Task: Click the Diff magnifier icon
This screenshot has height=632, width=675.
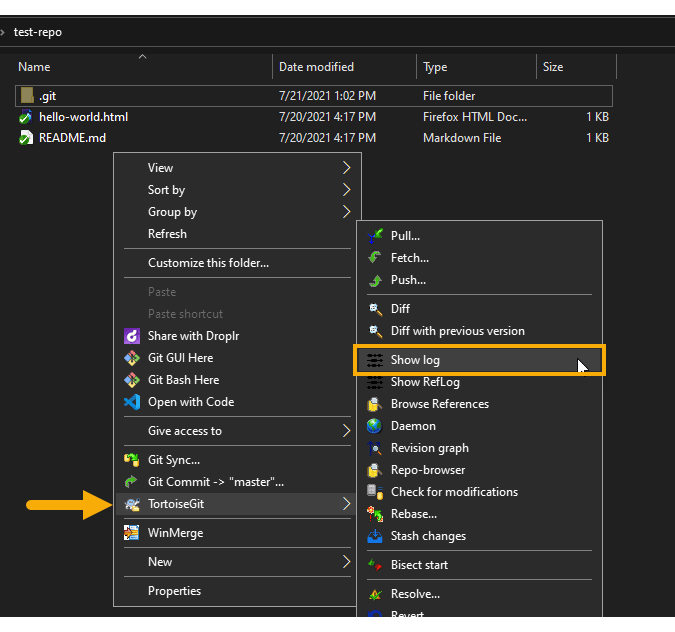Action: point(375,309)
